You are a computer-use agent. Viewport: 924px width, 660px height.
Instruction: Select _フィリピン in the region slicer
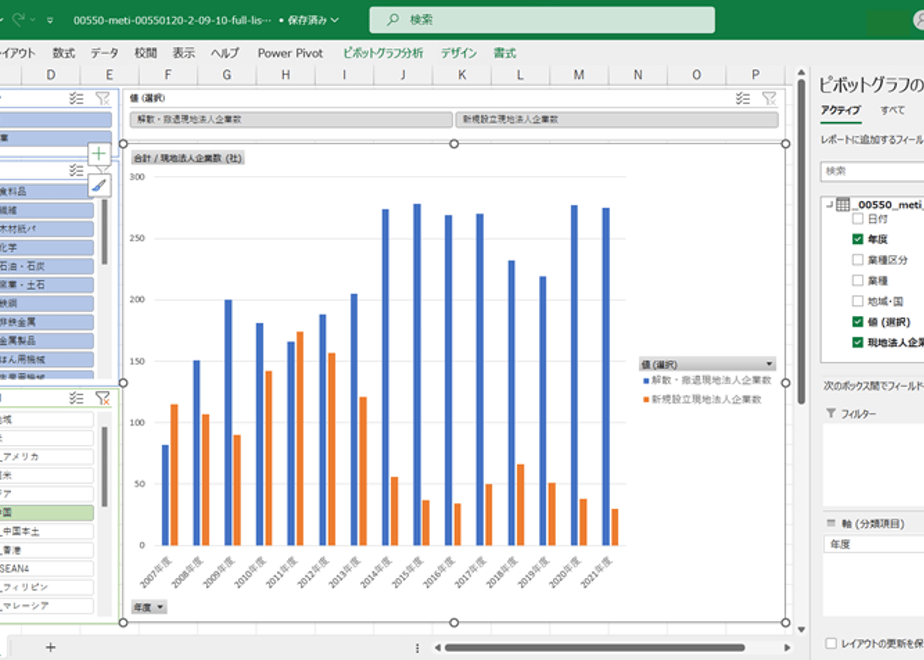coord(47,588)
